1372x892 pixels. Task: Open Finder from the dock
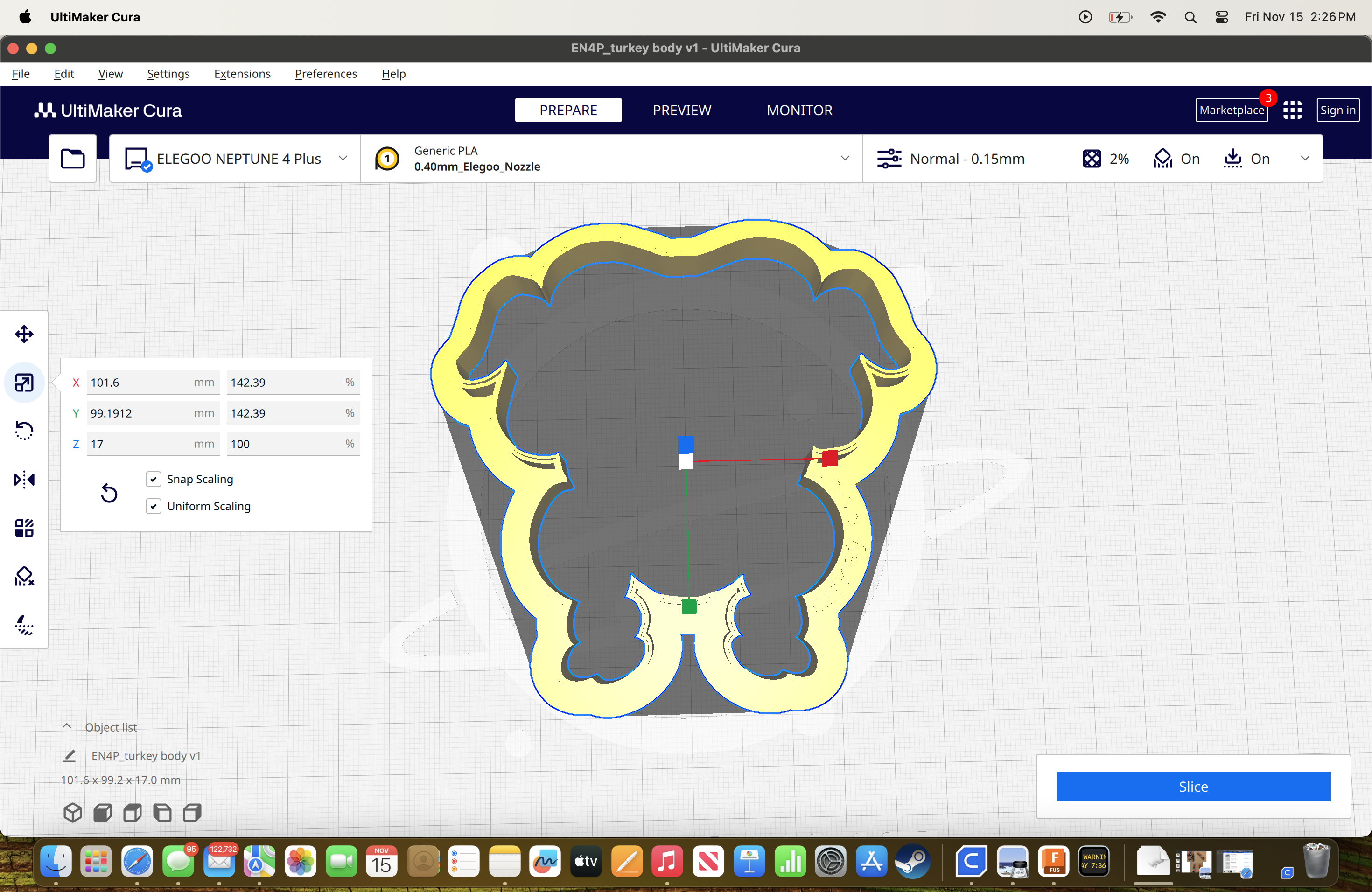pos(56,862)
